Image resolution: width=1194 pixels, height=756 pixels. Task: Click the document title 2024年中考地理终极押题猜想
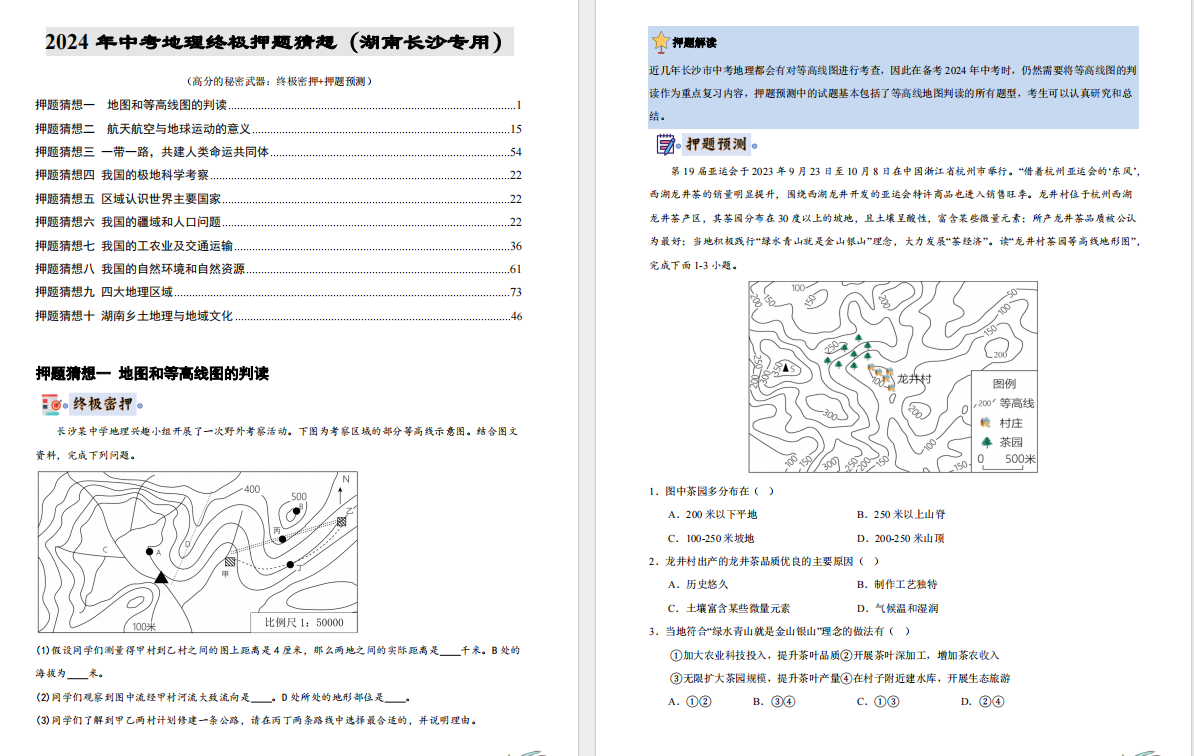pos(279,42)
